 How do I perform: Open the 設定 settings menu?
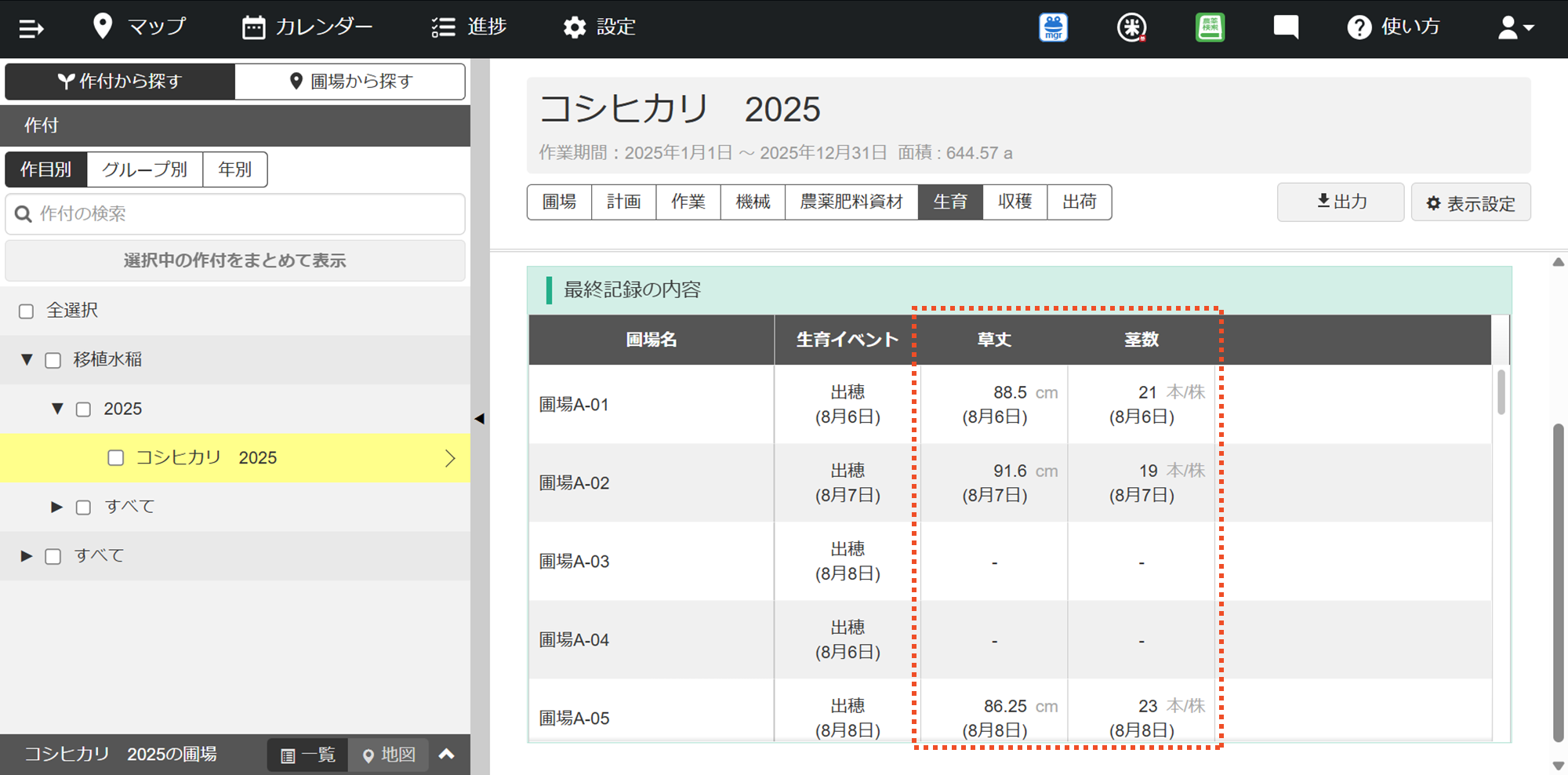pyautogui.click(x=600, y=27)
